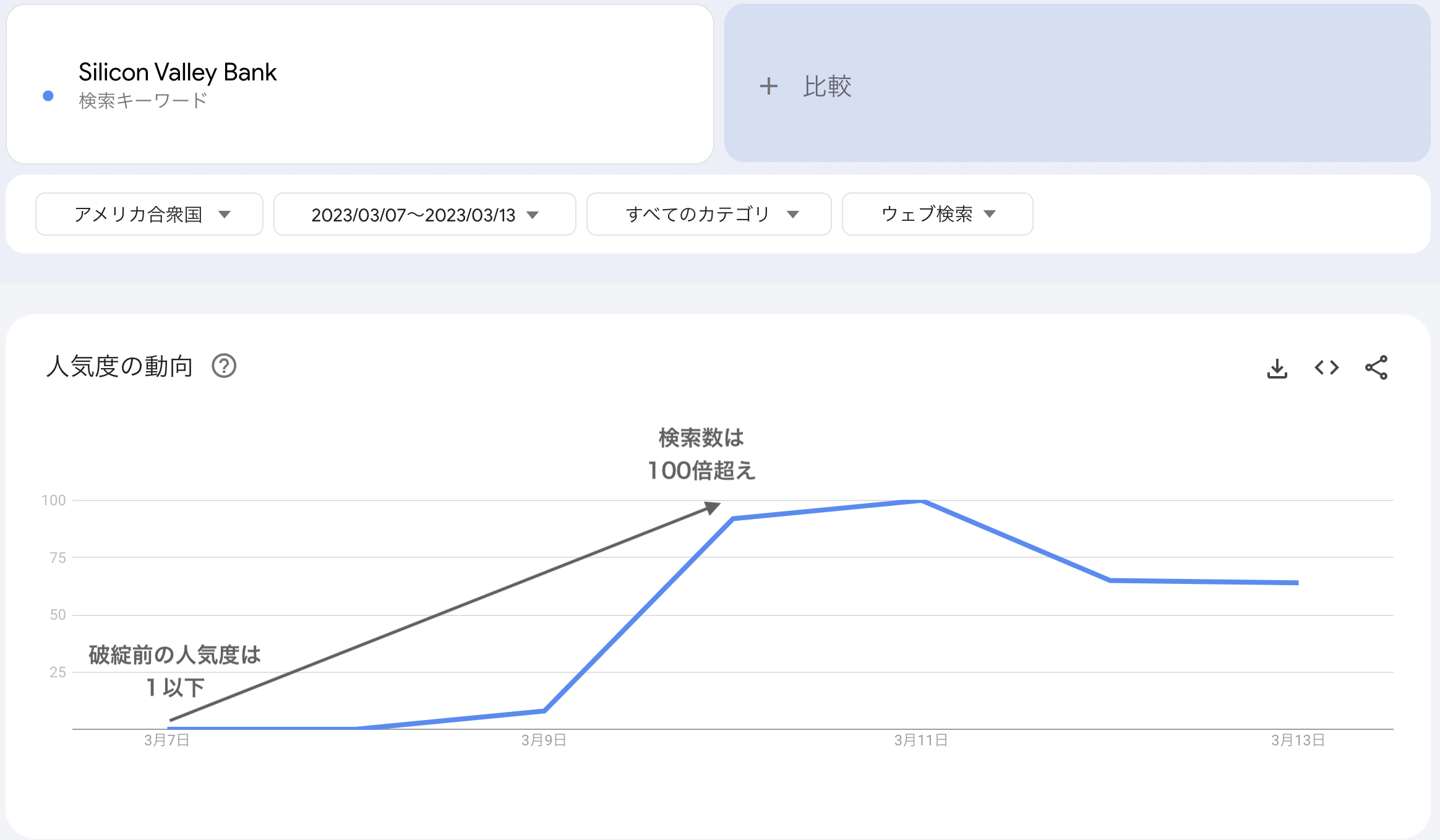Click the blue dot next to Silicon Valley Bank
Image resolution: width=1440 pixels, height=840 pixels.
(48, 96)
